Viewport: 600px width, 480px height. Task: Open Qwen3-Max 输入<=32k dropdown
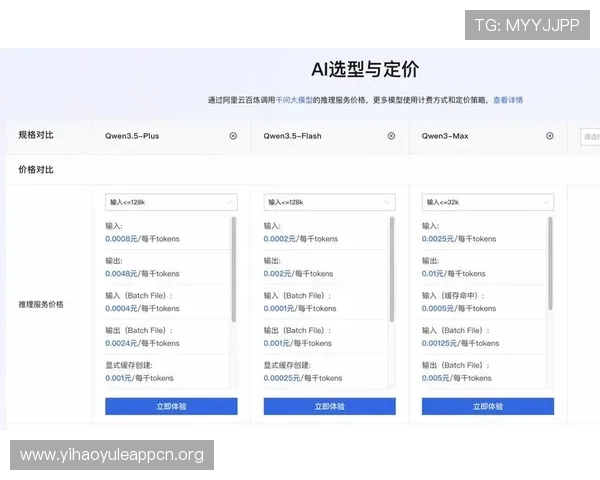click(488, 202)
